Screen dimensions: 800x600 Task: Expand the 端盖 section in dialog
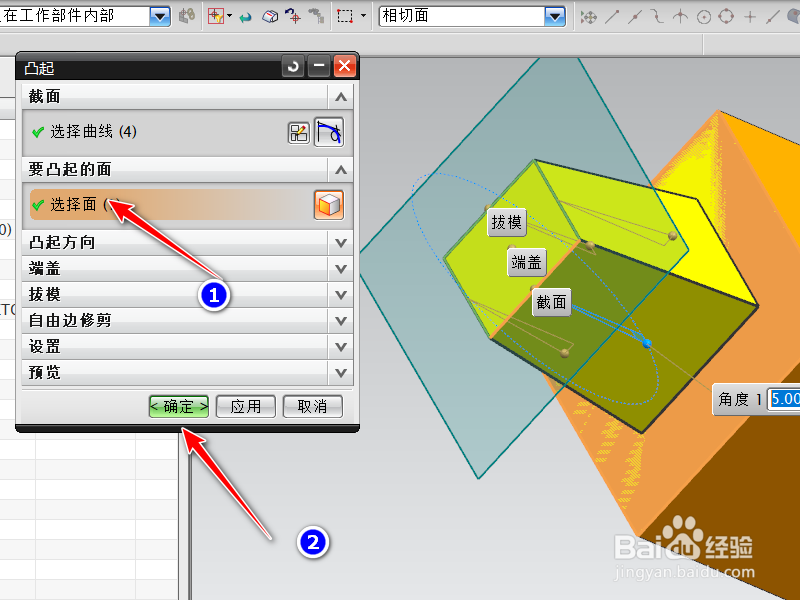point(341,269)
